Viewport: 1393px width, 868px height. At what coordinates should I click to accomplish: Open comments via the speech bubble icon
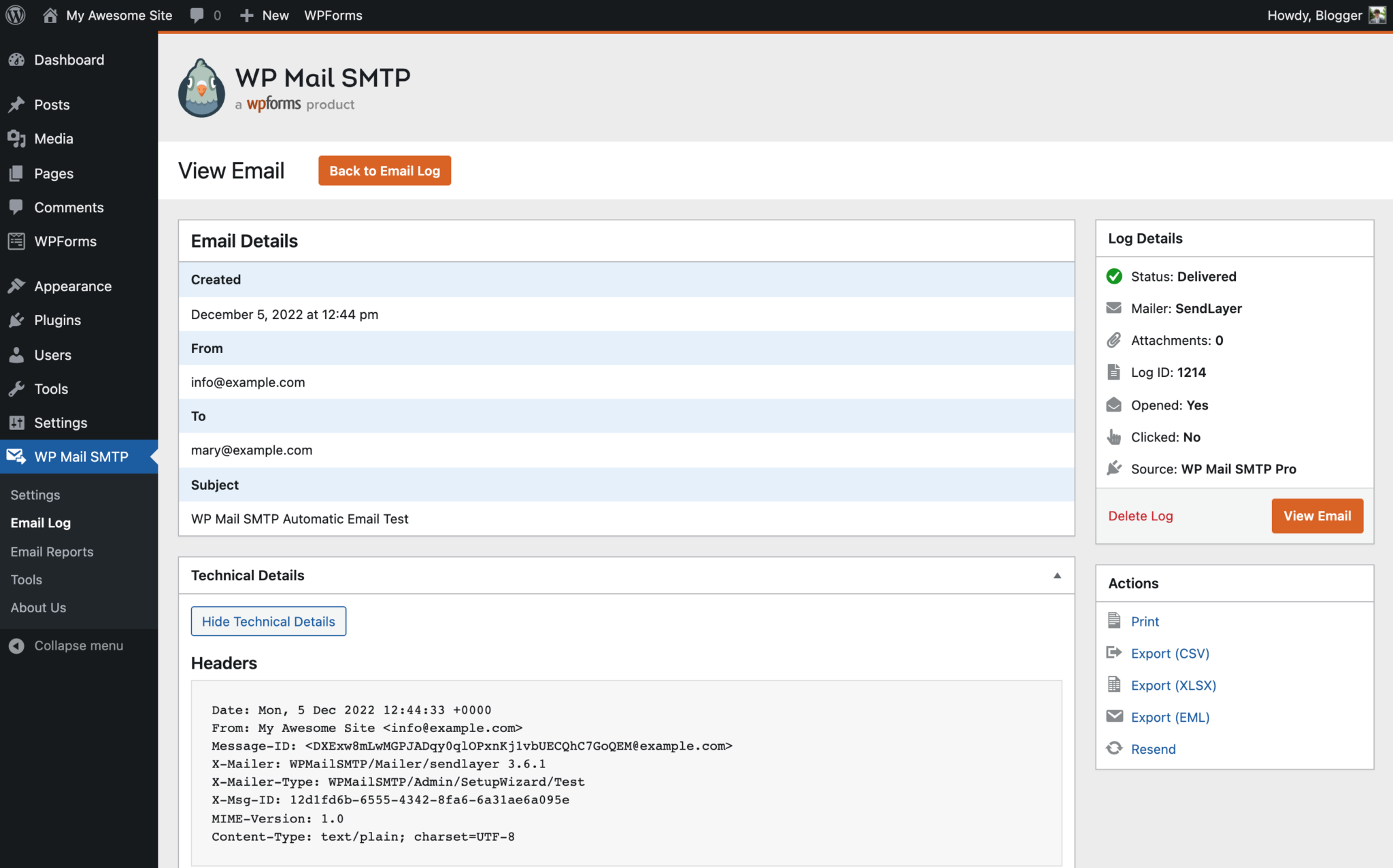197,15
